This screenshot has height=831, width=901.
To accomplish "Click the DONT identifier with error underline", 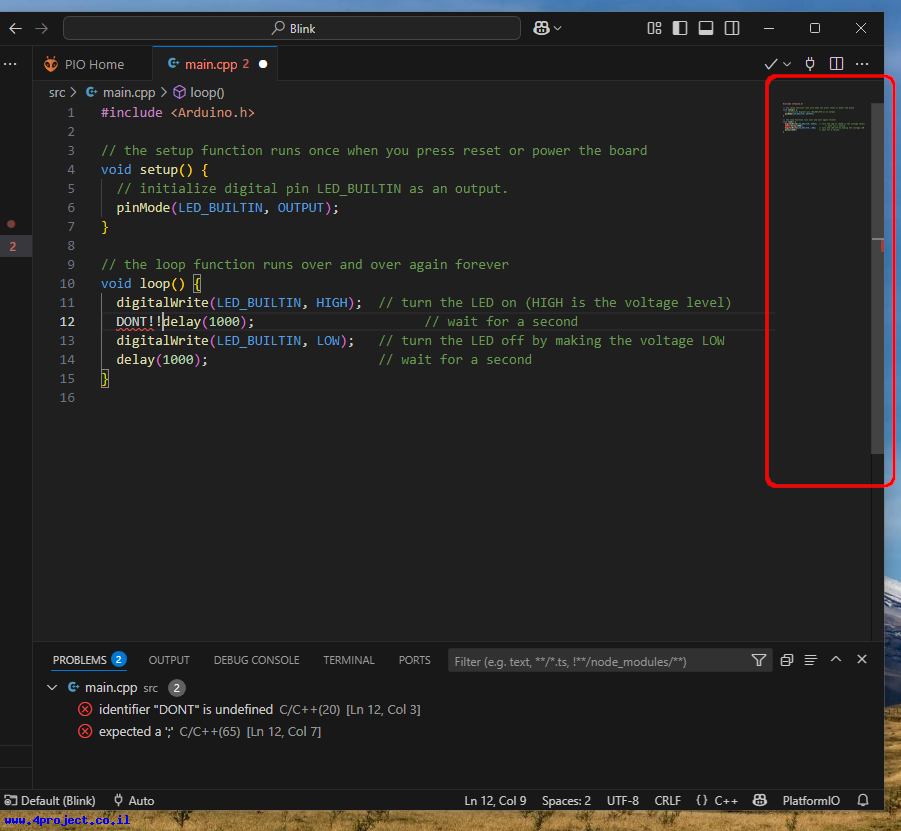I will (132, 322).
